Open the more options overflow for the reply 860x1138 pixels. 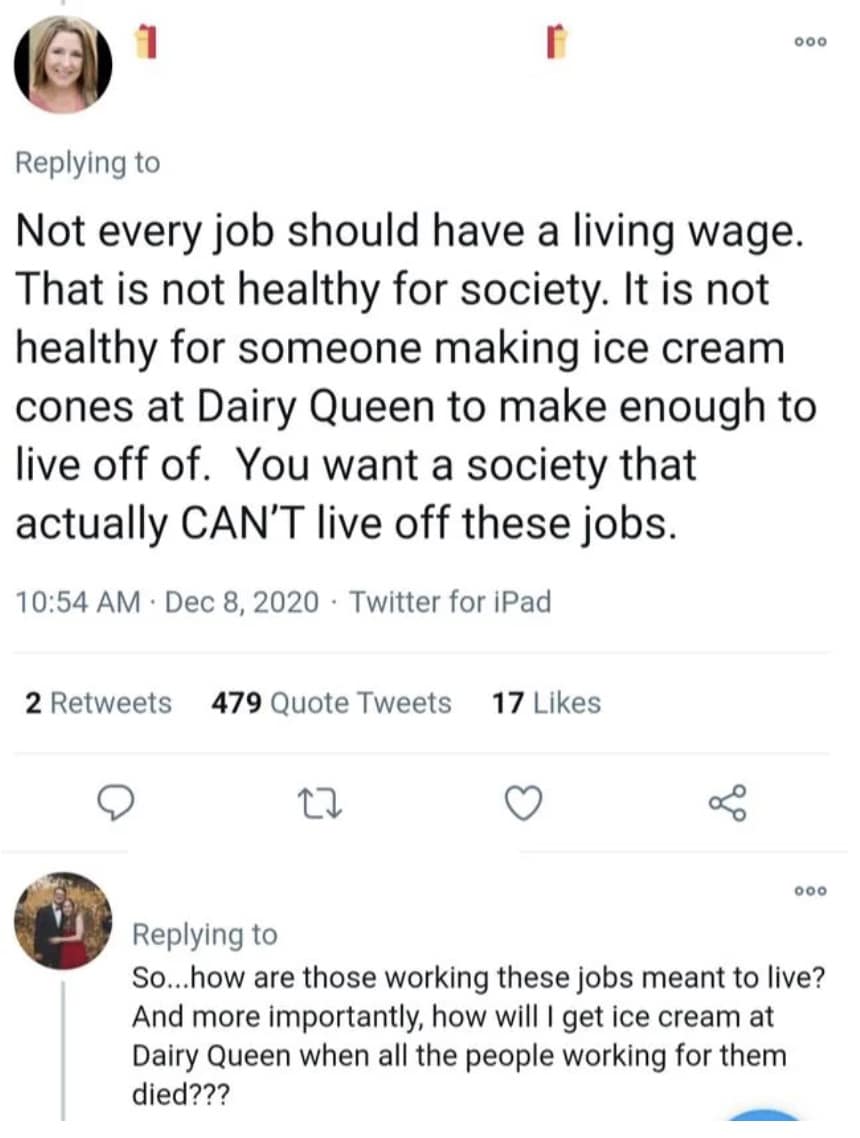click(810, 889)
